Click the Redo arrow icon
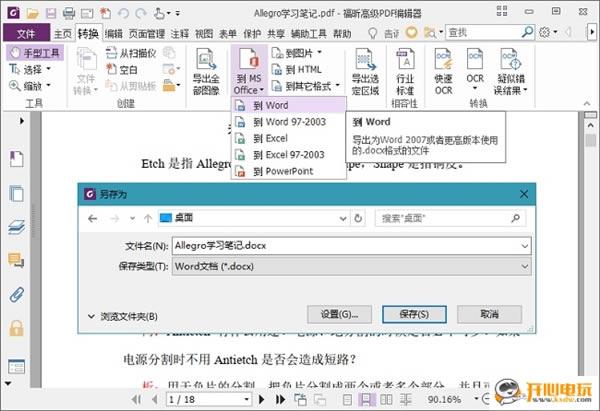 tap(141, 14)
